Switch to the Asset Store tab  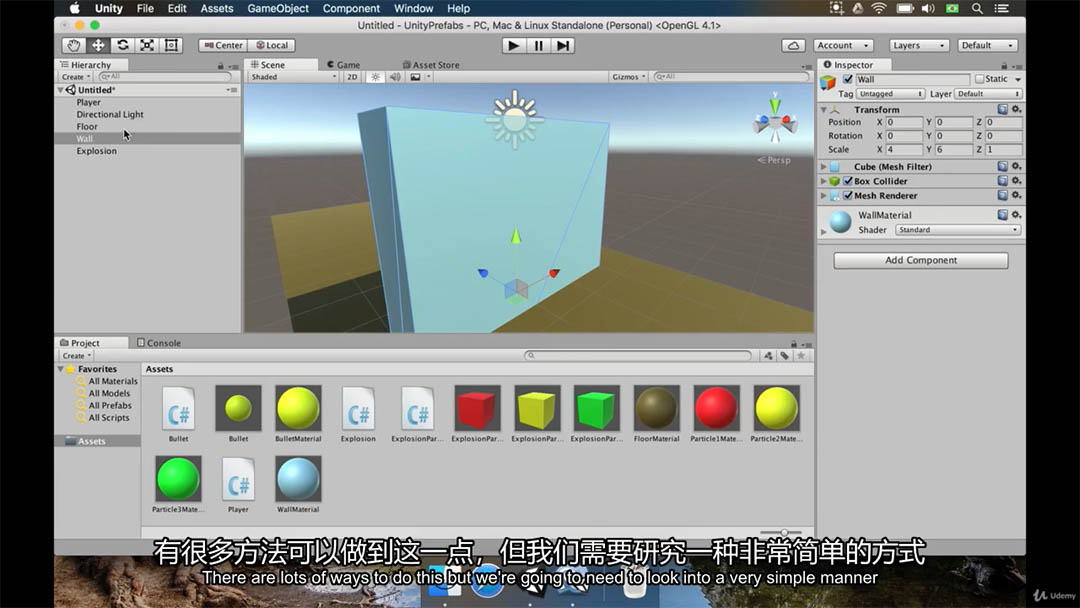coord(431,65)
